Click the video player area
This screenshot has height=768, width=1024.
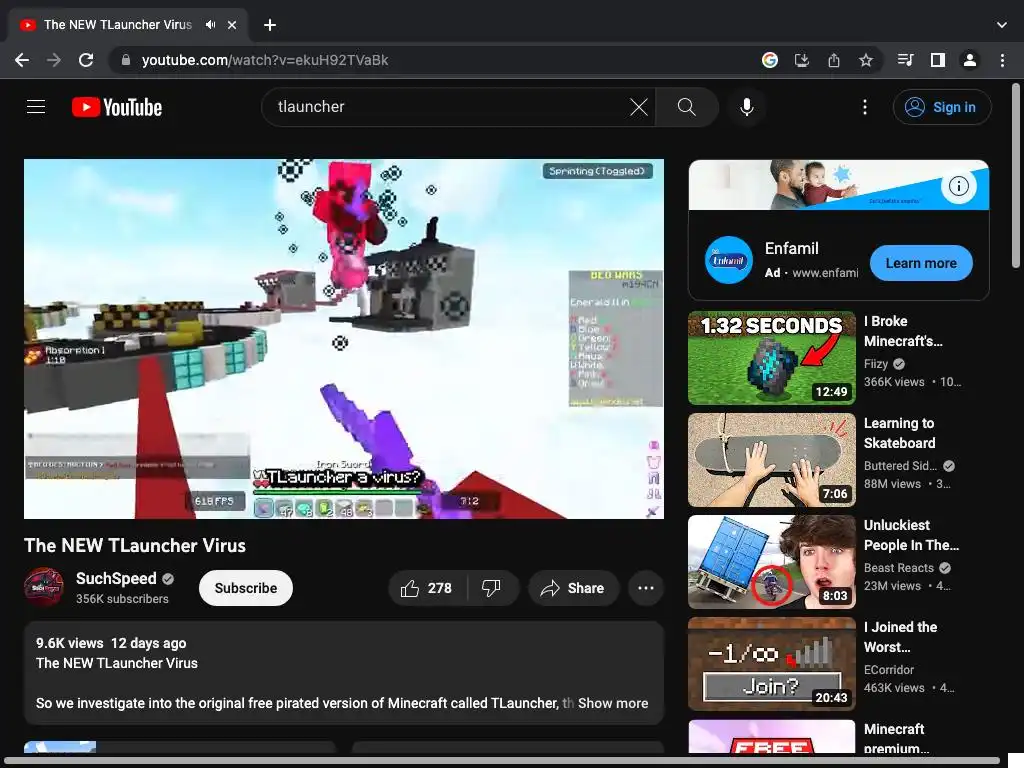(x=344, y=339)
